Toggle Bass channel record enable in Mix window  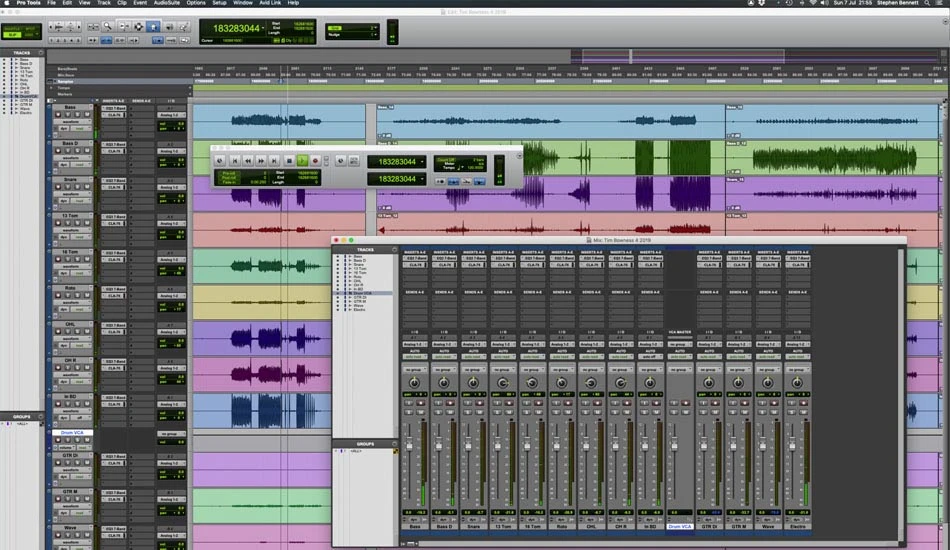coord(421,403)
